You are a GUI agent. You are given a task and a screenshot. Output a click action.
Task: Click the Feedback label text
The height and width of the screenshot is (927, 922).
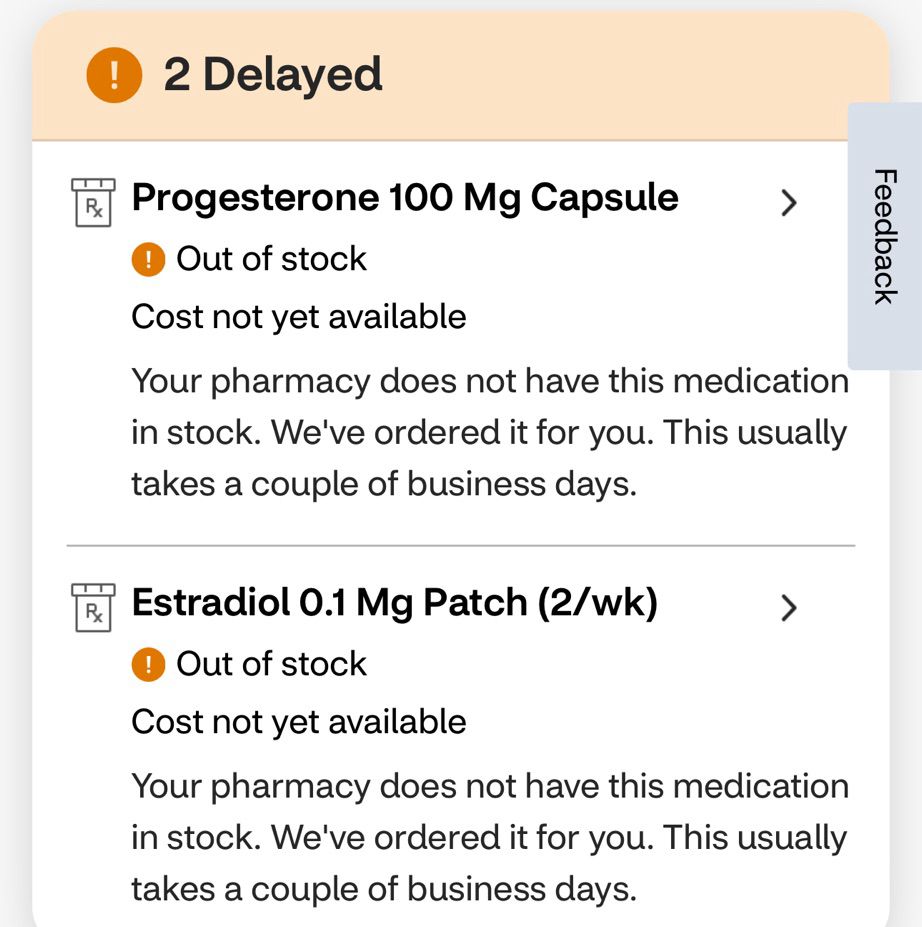[885, 236]
